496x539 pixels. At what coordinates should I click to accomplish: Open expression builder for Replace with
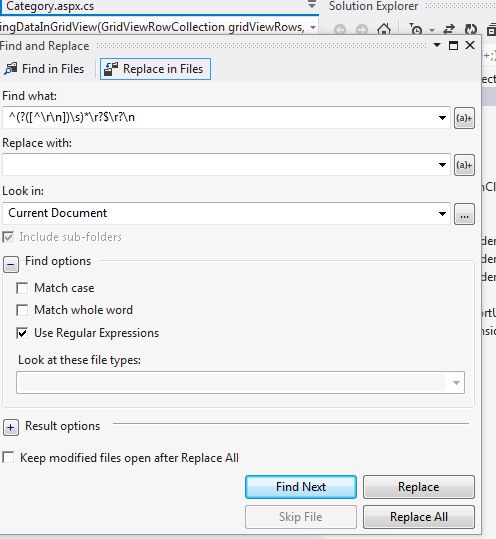click(x=464, y=165)
